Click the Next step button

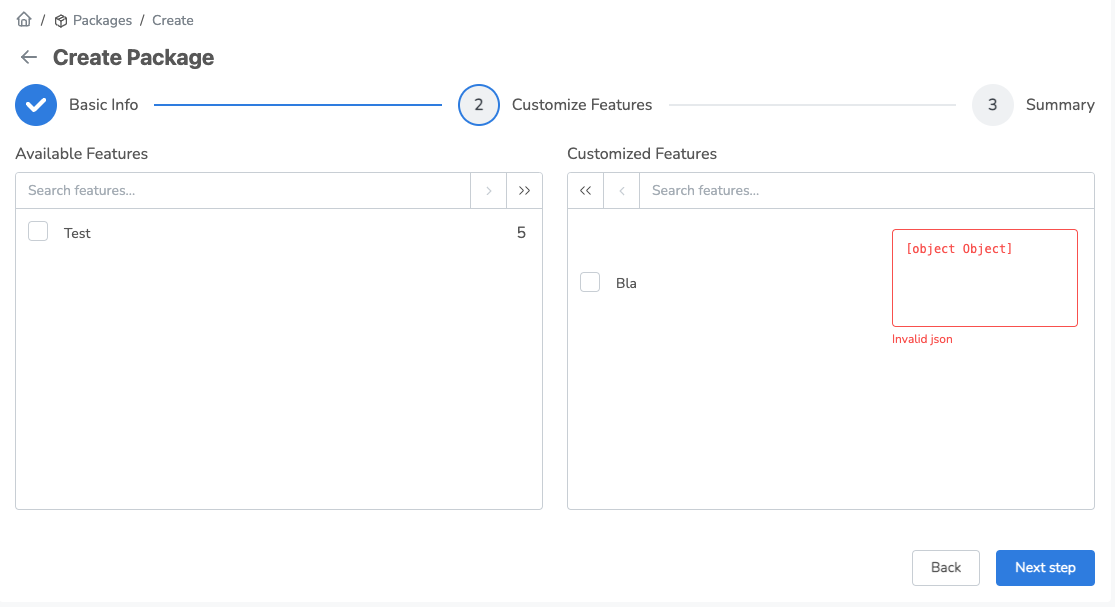1045,568
